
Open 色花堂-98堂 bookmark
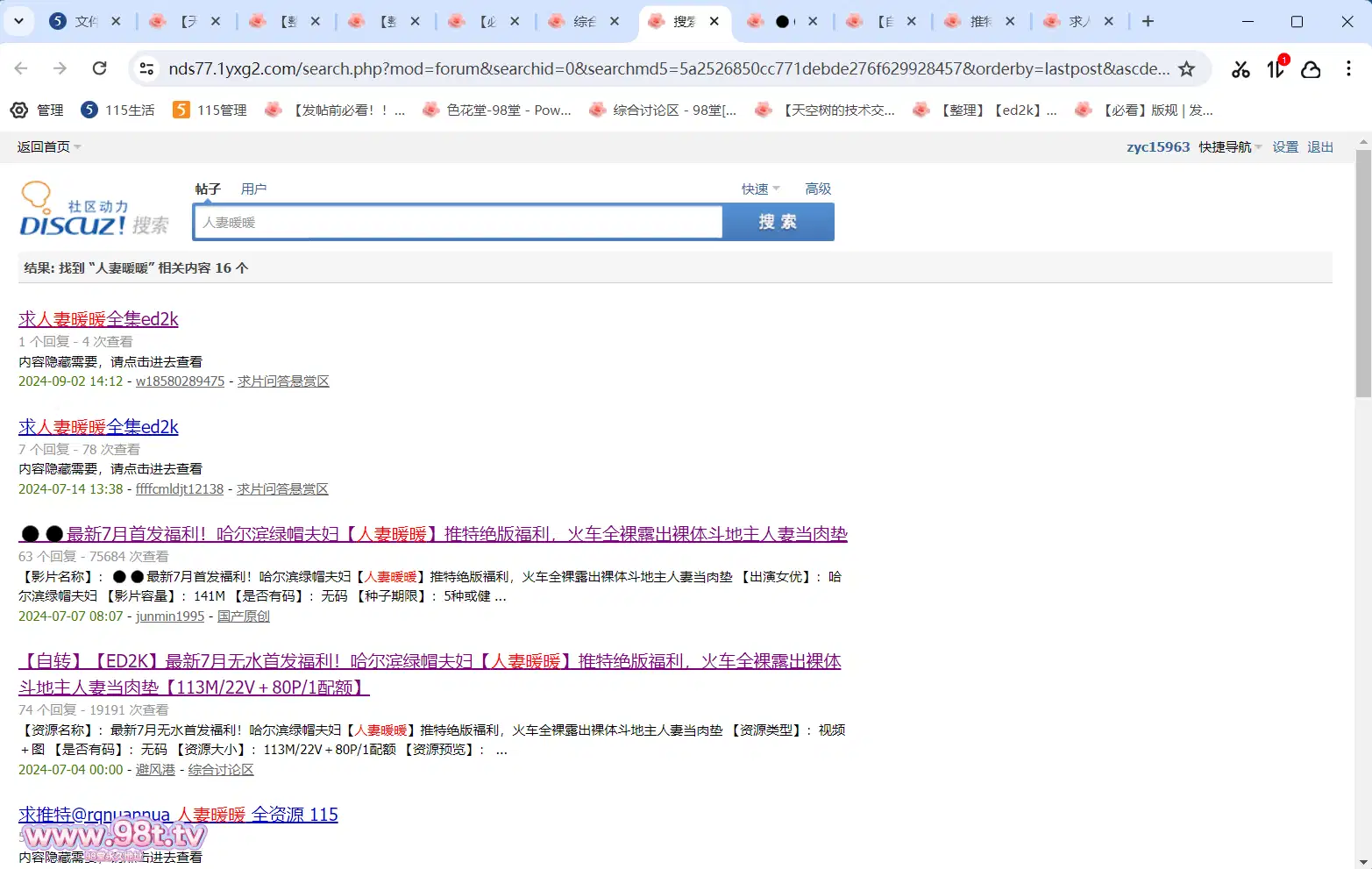click(x=496, y=110)
